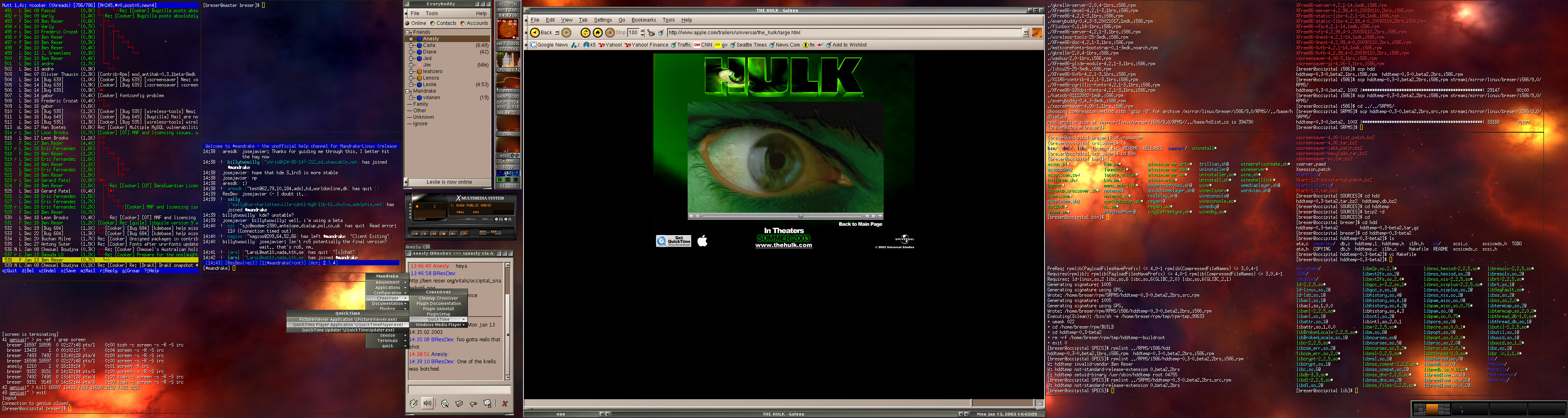Click the pencil edit icon in chat toolbar
This screenshot has height=418, width=1568.
point(414,403)
